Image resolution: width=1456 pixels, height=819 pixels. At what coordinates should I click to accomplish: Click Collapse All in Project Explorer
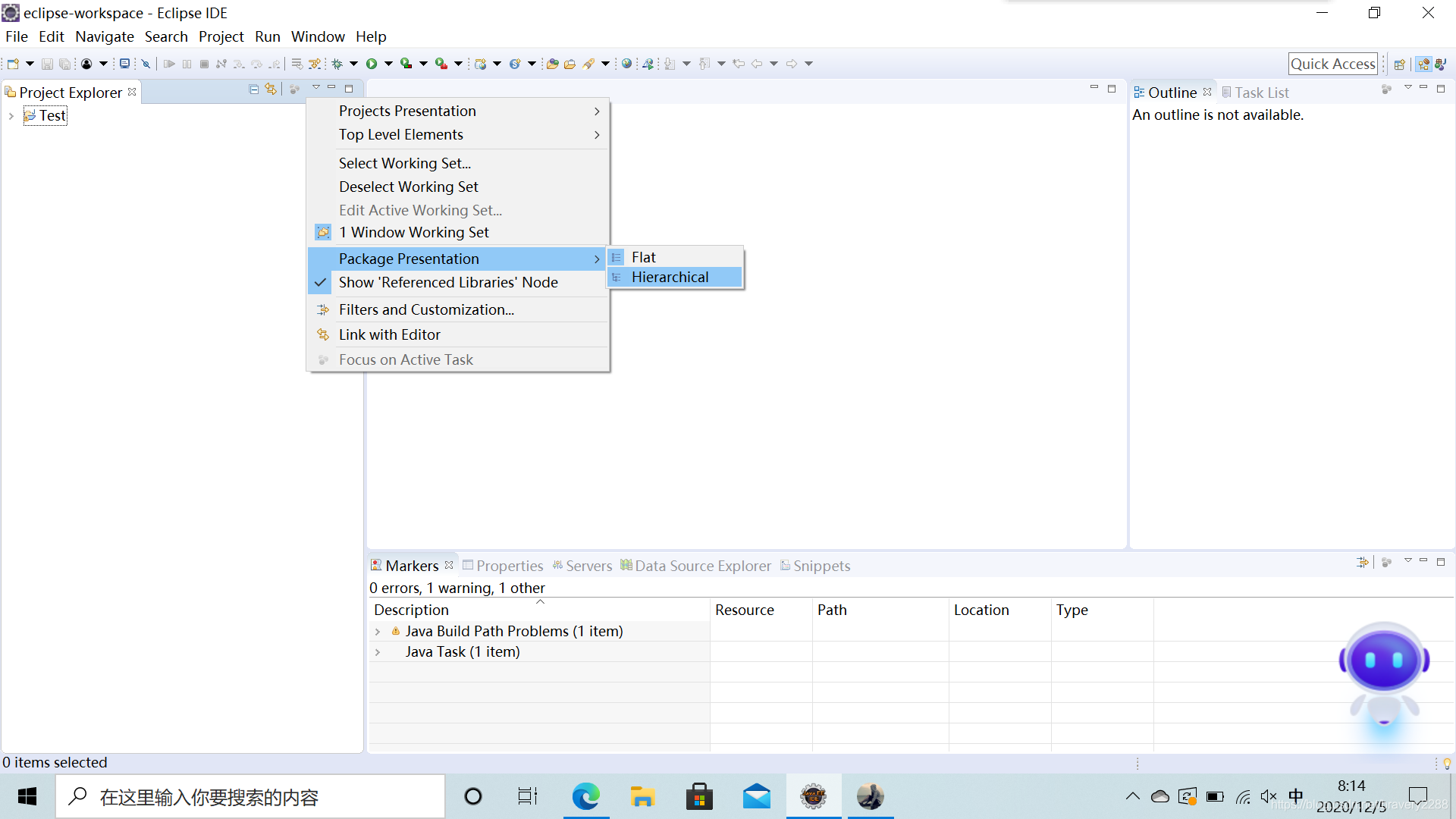click(254, 89)
